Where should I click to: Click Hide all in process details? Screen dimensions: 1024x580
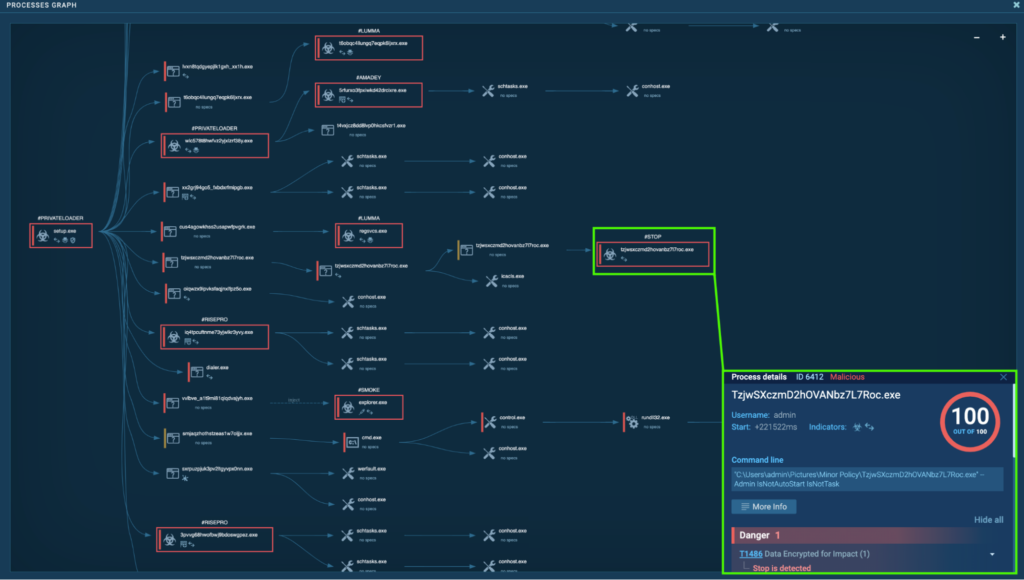[988, 520]
